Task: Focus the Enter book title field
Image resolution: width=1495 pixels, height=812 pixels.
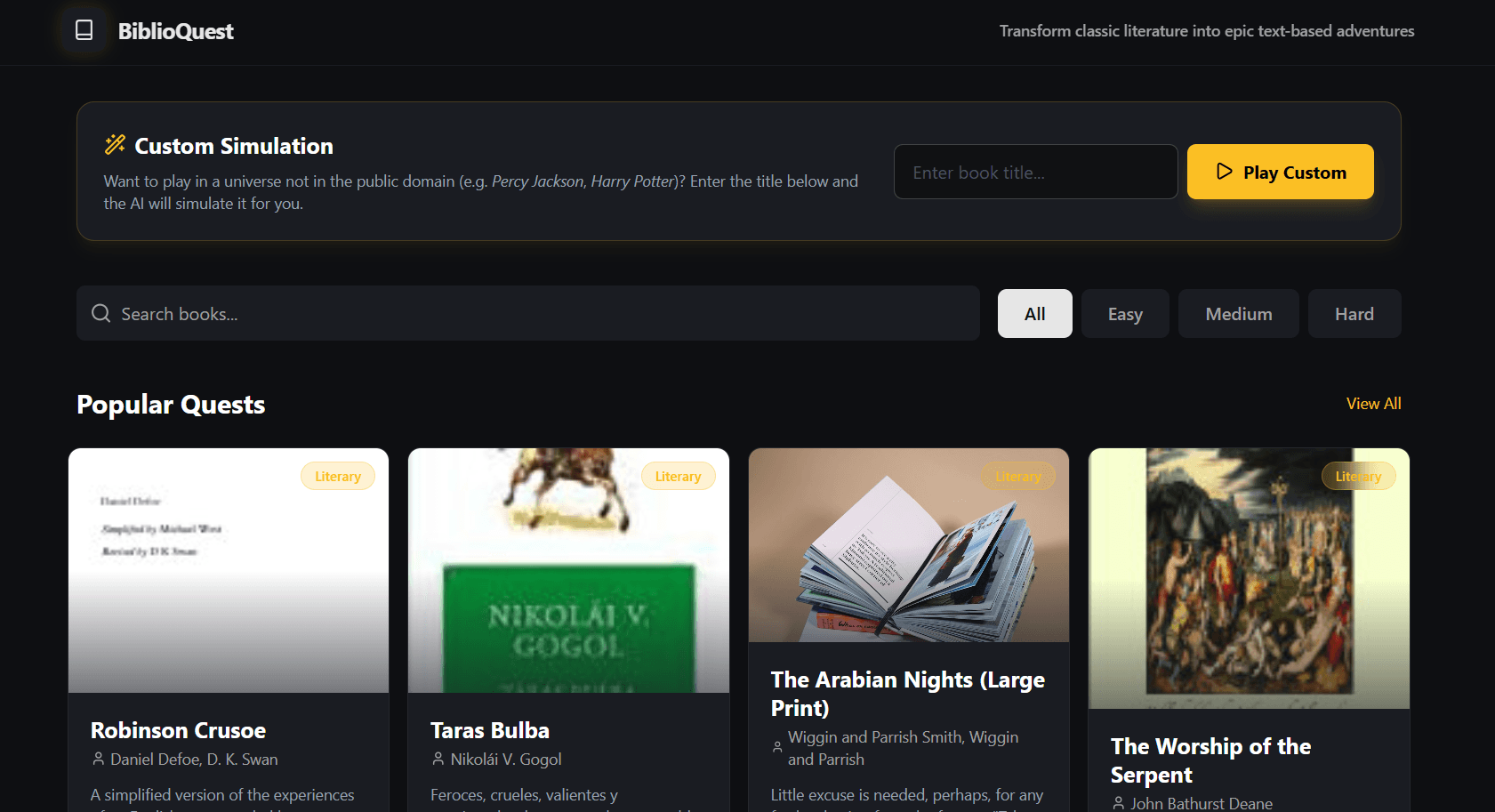Action: coord(1035,173)
